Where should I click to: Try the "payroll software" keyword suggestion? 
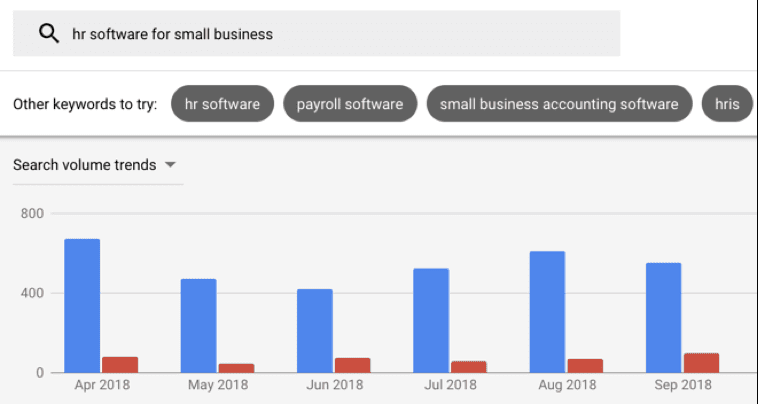(349, 104)
